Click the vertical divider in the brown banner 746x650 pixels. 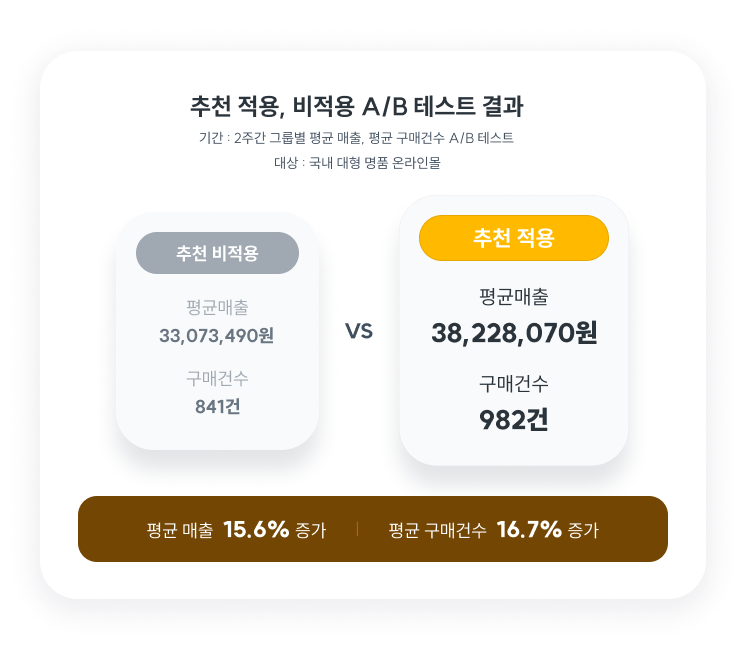point(357,529)
